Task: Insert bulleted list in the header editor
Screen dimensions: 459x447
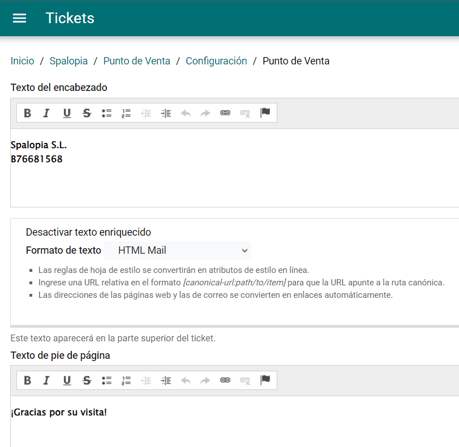Action: 107,113
